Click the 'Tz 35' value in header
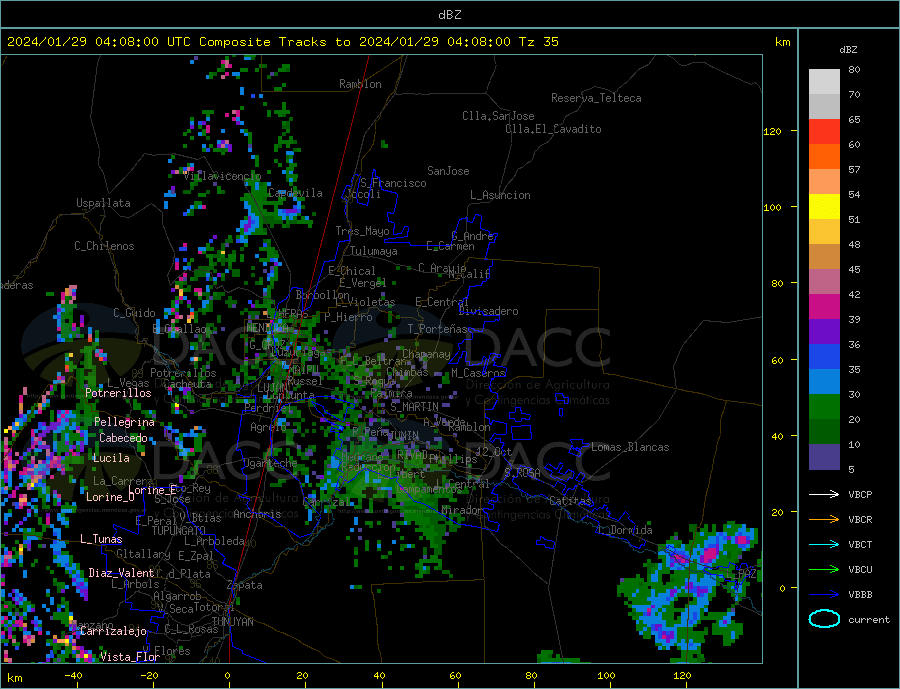Viewport: 900px width, 689px height. pyautogui.click(x=538, y=42)
